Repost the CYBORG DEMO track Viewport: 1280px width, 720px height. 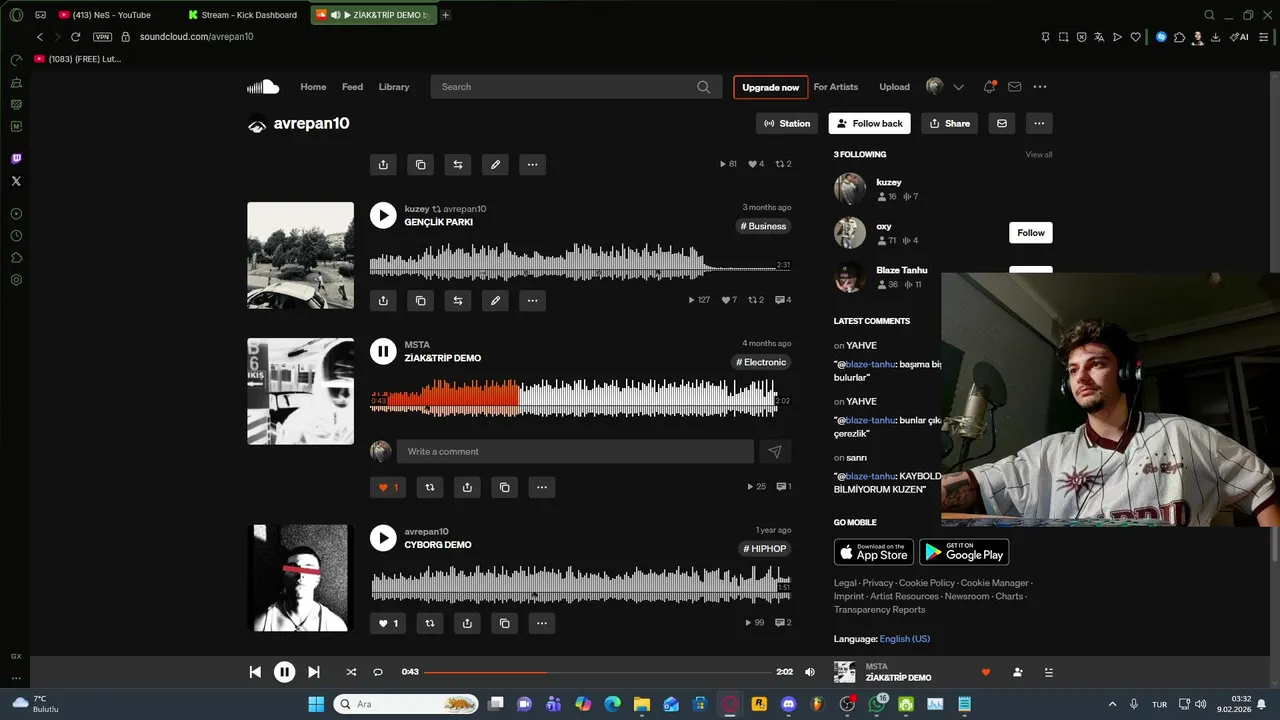click(x=430, y=623)
